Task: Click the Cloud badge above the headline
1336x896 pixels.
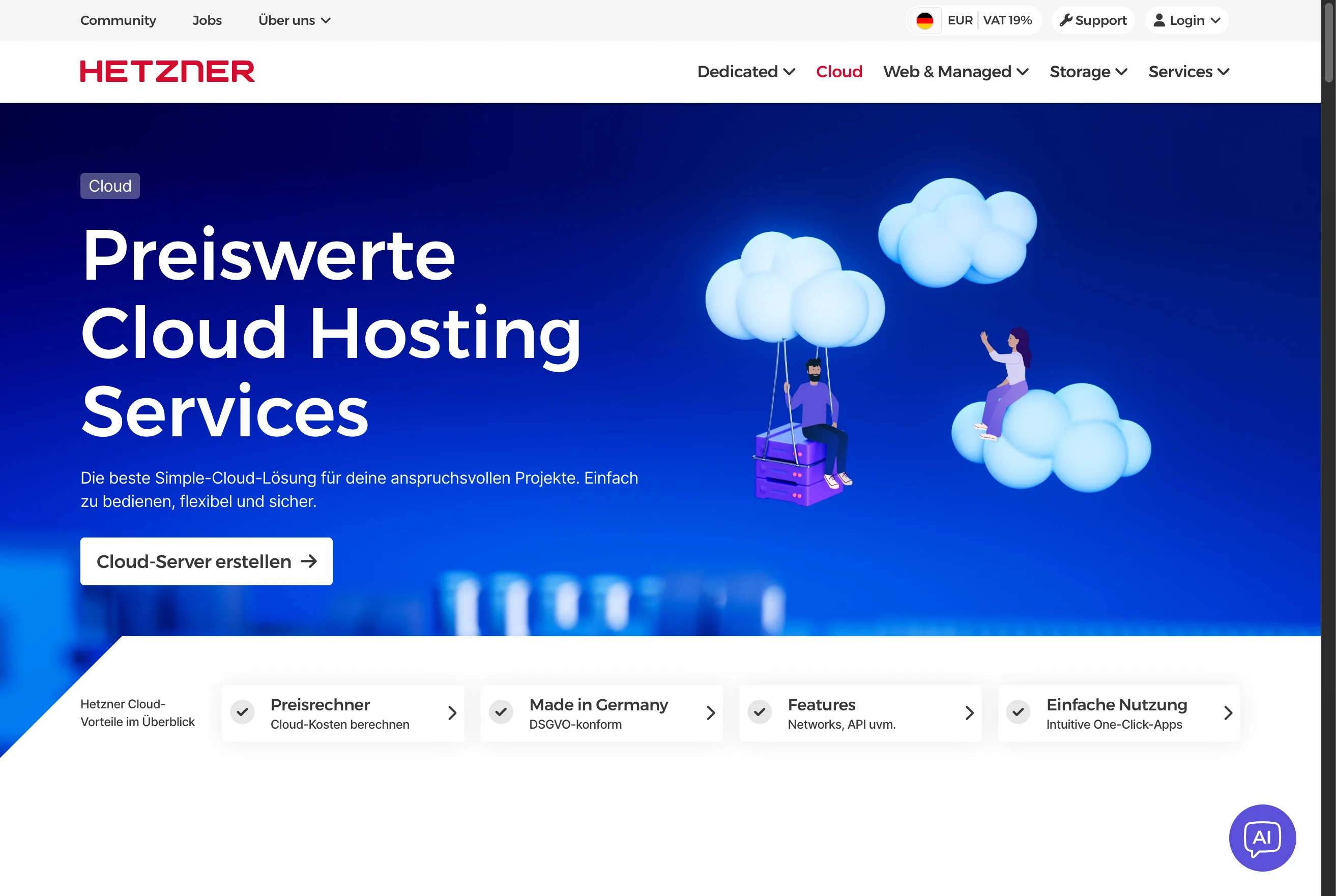Action: tap(110, 186)
